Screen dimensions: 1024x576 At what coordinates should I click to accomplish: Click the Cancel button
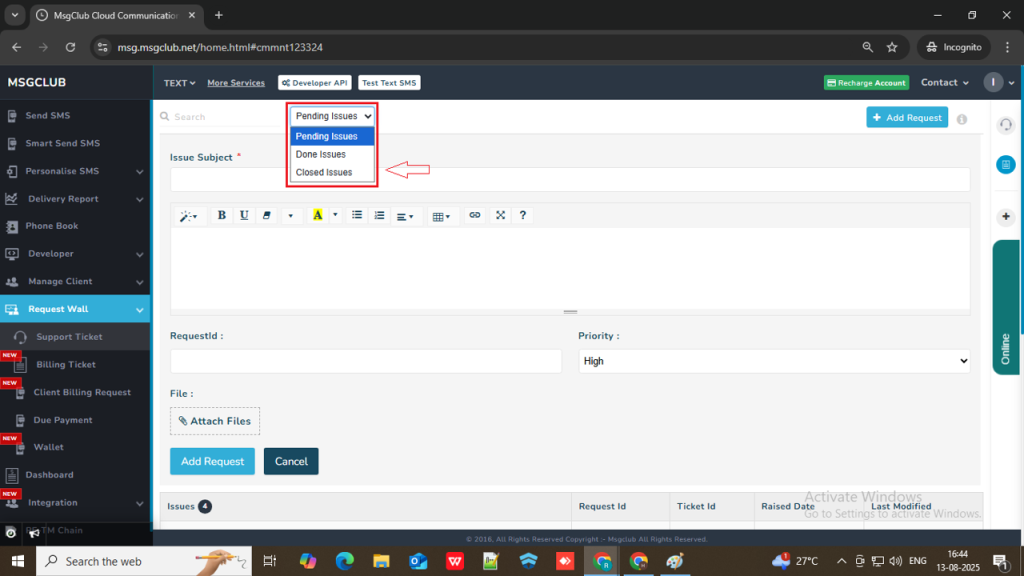pyautogui.click(x=291, y=461)
